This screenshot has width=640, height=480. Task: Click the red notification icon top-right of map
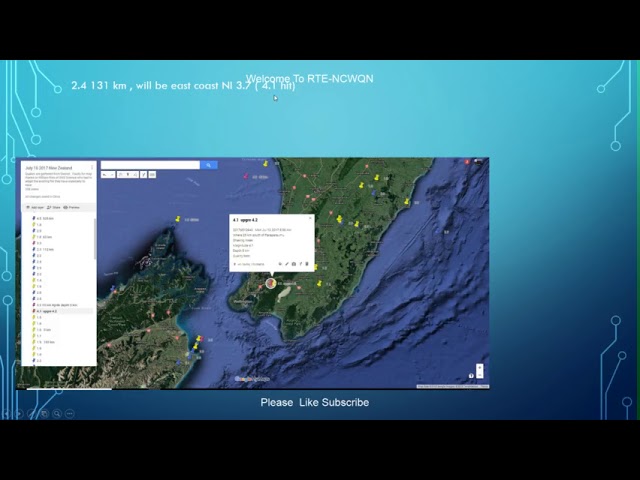(x=467, y=162)
